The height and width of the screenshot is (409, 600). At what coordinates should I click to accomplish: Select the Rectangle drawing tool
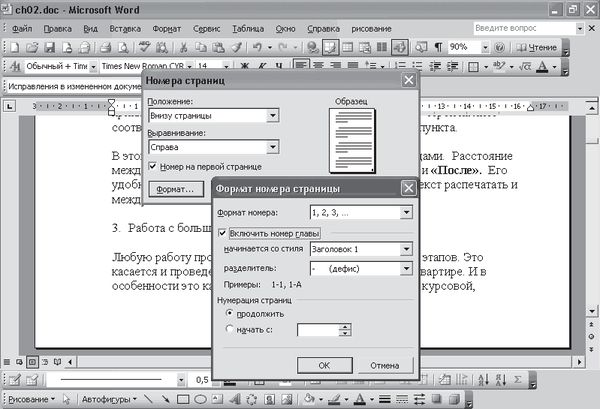pos(185,400)
